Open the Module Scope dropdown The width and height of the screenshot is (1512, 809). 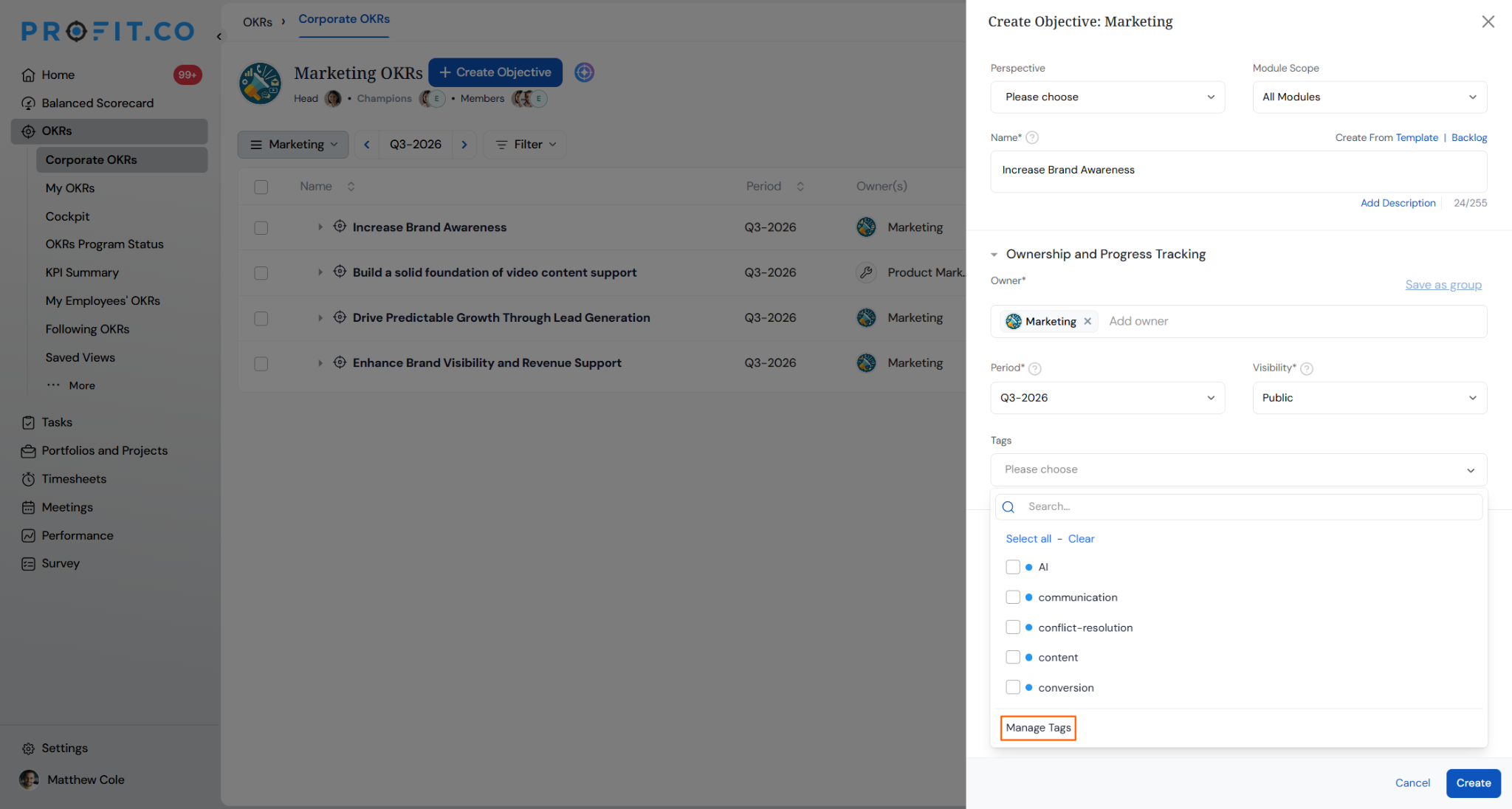click(1370, 97)
